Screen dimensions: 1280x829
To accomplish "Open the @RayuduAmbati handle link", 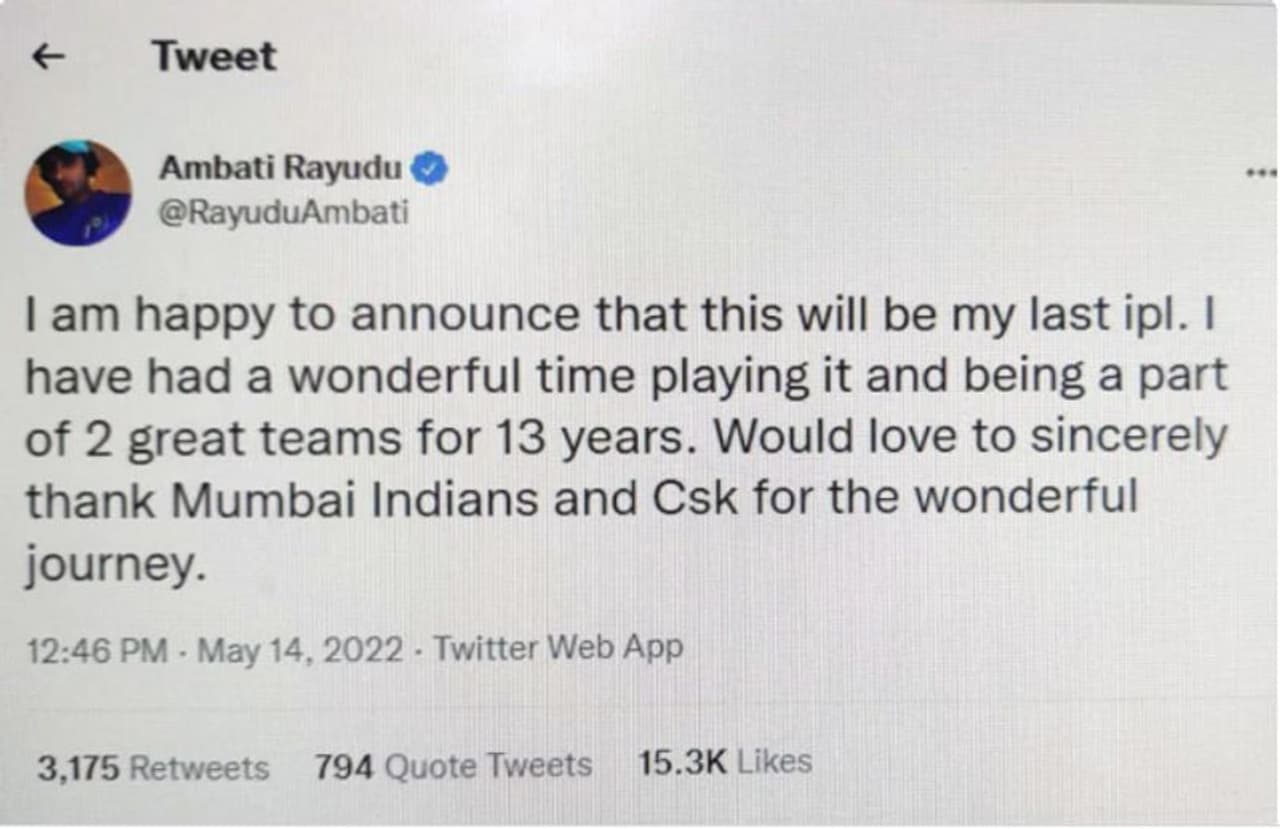I will [x=283, y=212].
